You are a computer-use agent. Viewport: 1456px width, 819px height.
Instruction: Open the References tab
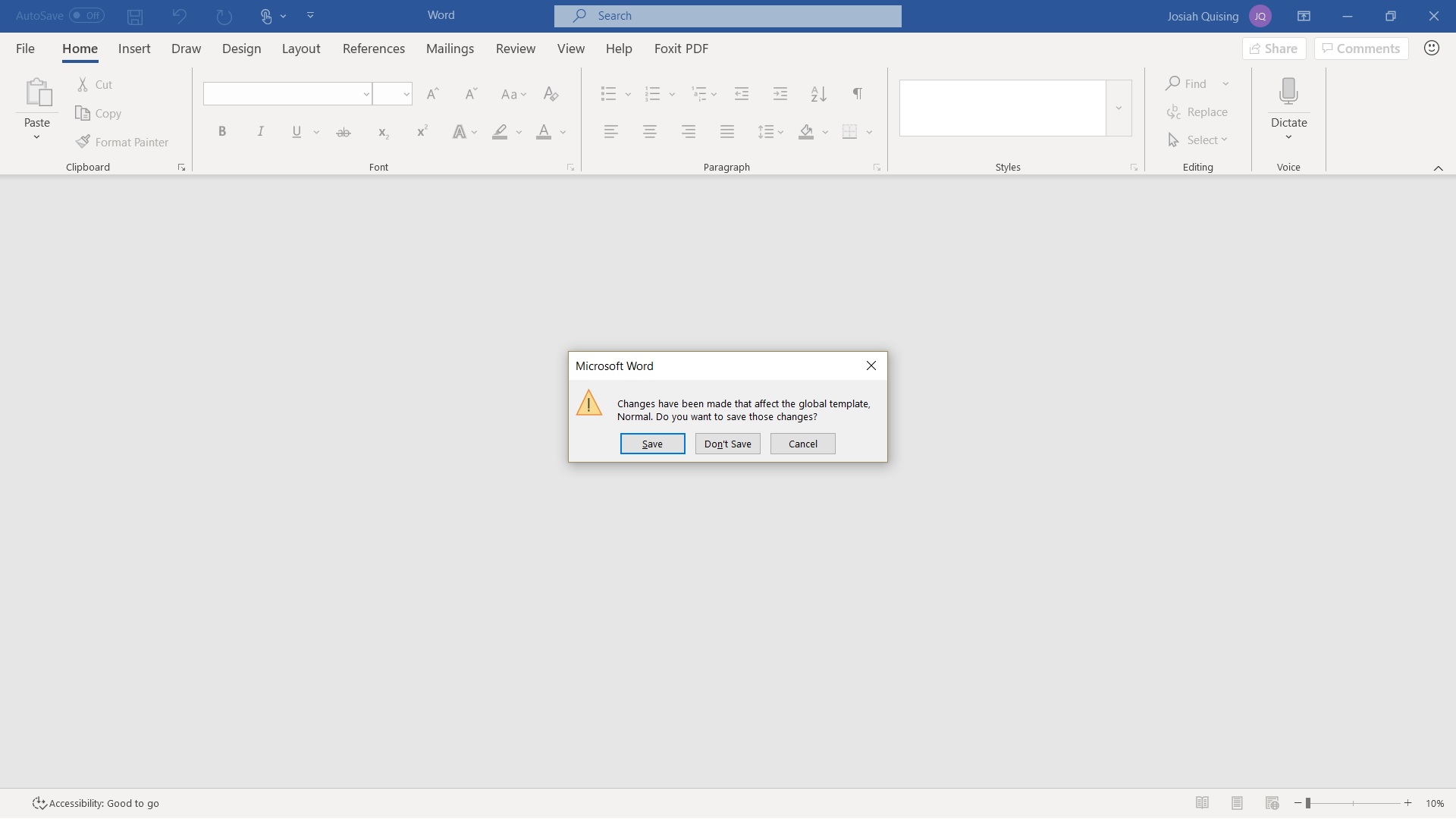coord(373,49)
